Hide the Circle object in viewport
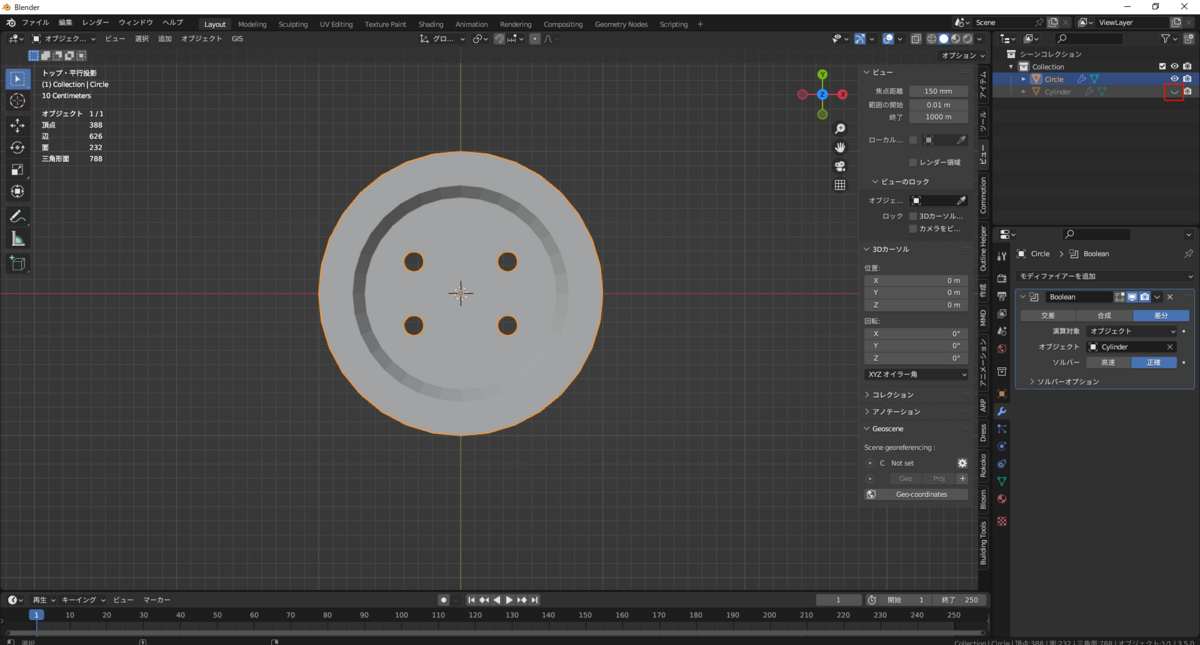Viewport: 1200px width, 645px height. (x=1175, y=78)
